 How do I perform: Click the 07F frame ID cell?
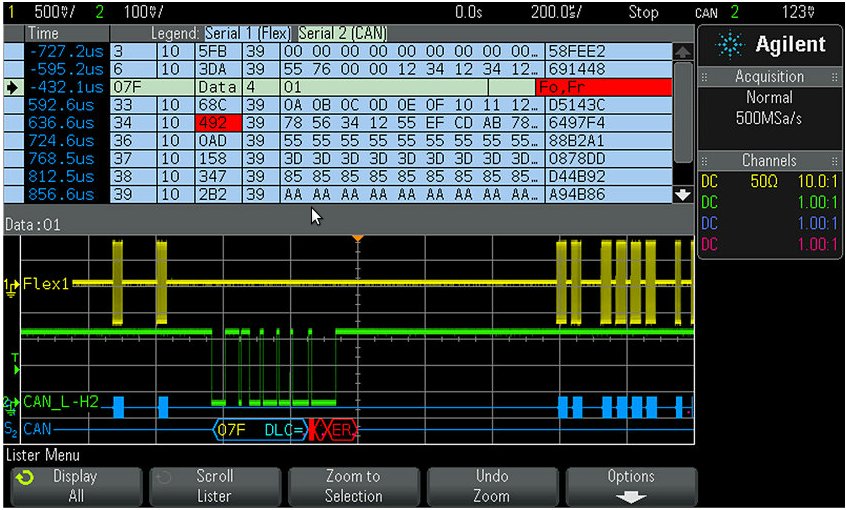(x=152, y=87)
